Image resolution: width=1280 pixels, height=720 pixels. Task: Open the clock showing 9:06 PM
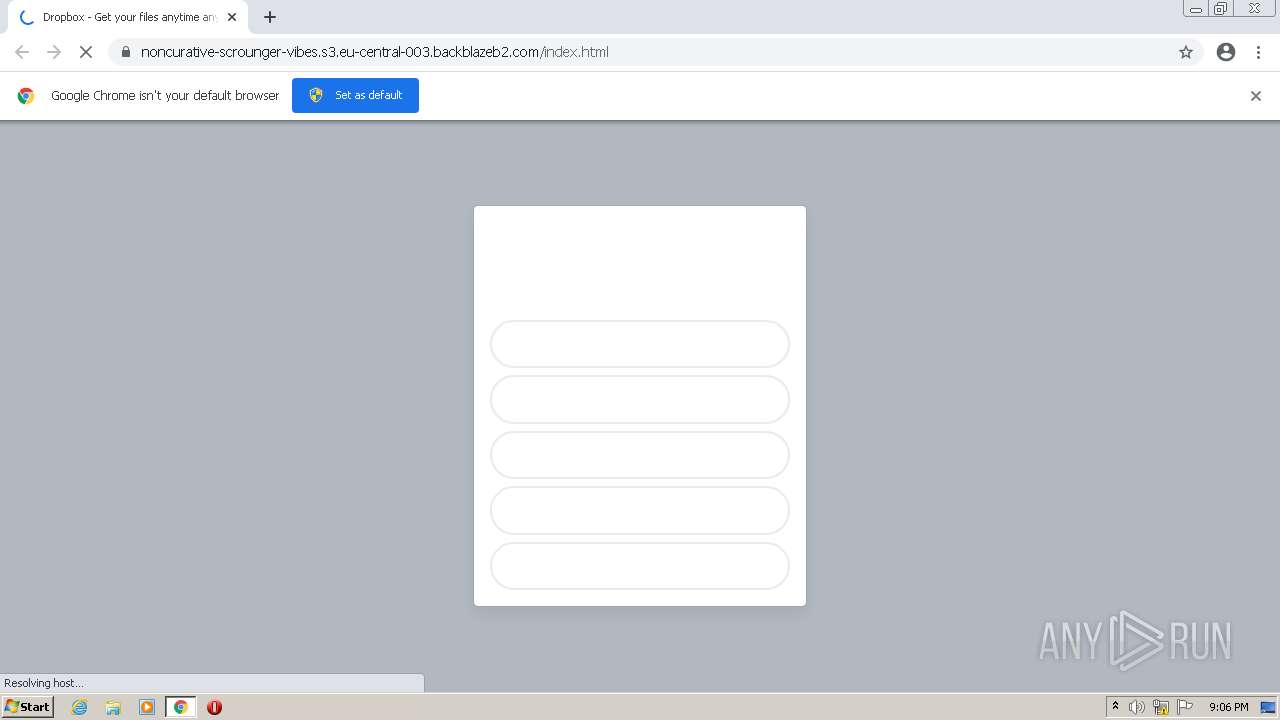tap(1228, 707)
